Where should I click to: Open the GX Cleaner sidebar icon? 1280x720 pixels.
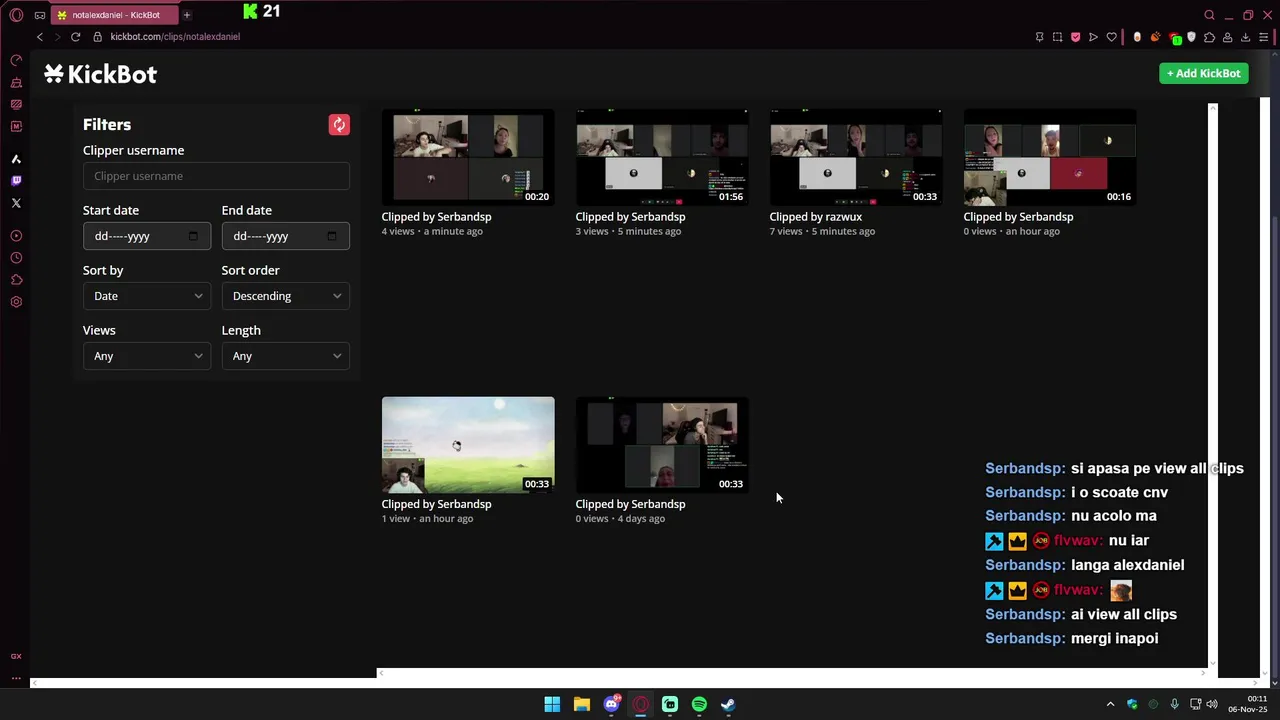pos(16,82)
